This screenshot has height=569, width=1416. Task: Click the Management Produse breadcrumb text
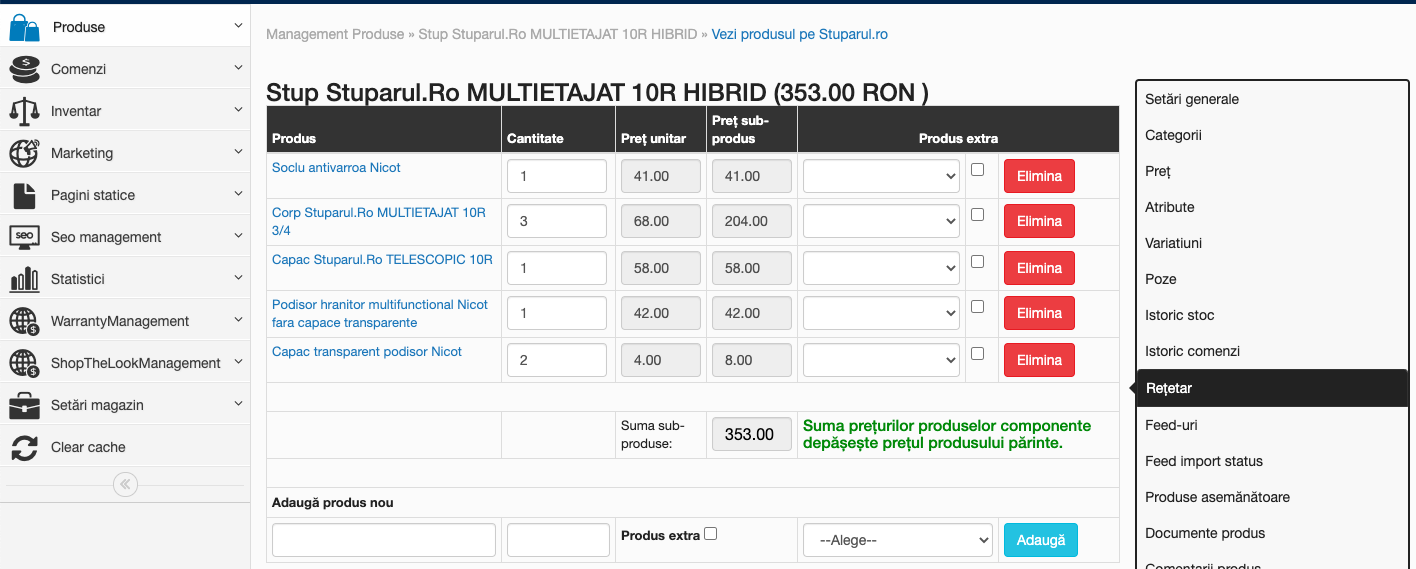click(335, 34)
